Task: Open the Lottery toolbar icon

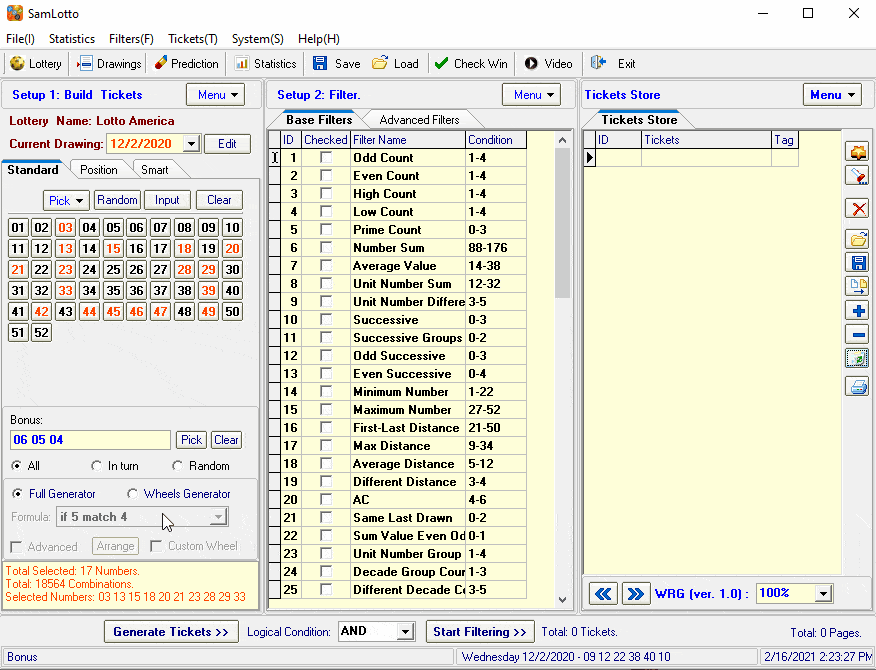Action: point(17,64)
